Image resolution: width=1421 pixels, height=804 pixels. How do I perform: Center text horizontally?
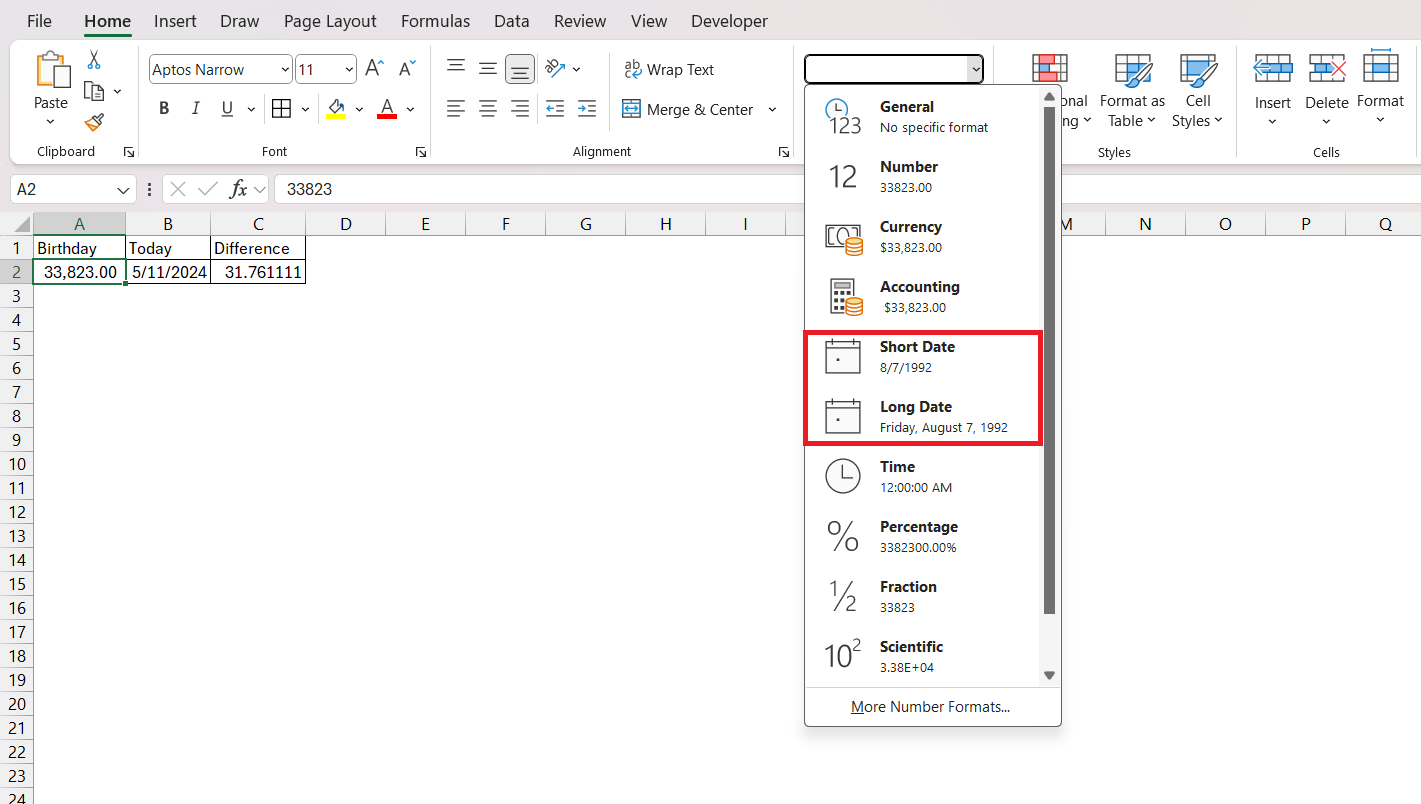pos(488,109)
